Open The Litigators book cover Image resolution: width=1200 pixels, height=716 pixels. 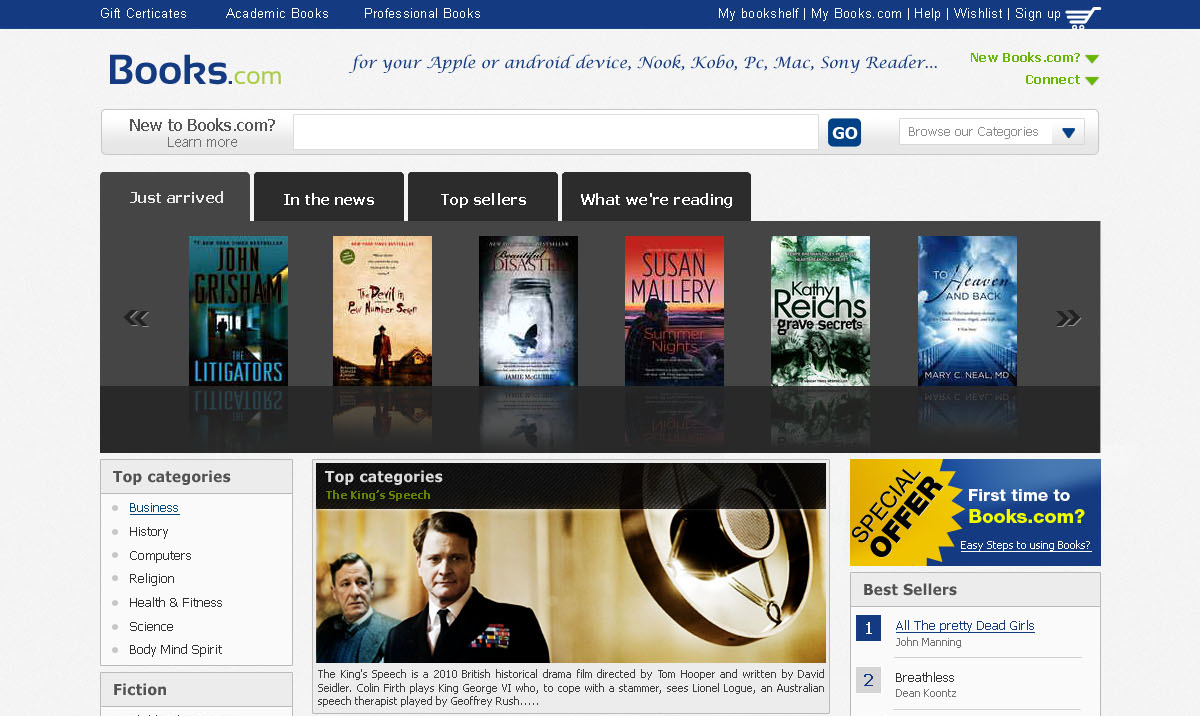238,311
